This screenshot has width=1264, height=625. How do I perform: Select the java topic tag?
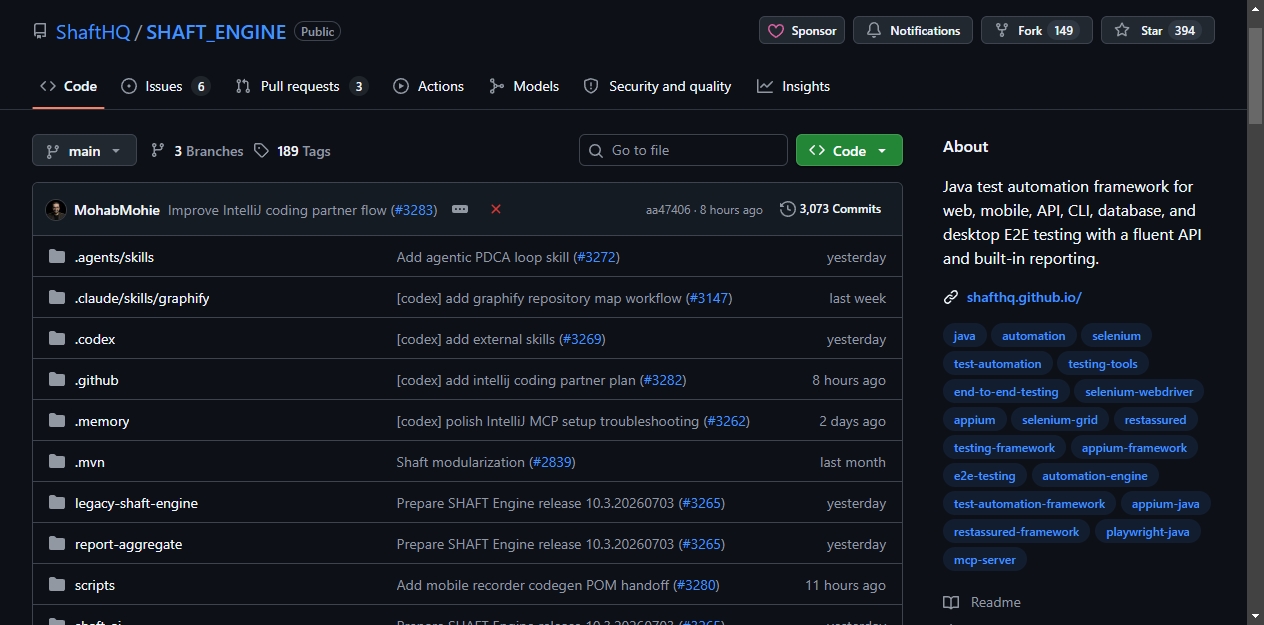point(965,336)
